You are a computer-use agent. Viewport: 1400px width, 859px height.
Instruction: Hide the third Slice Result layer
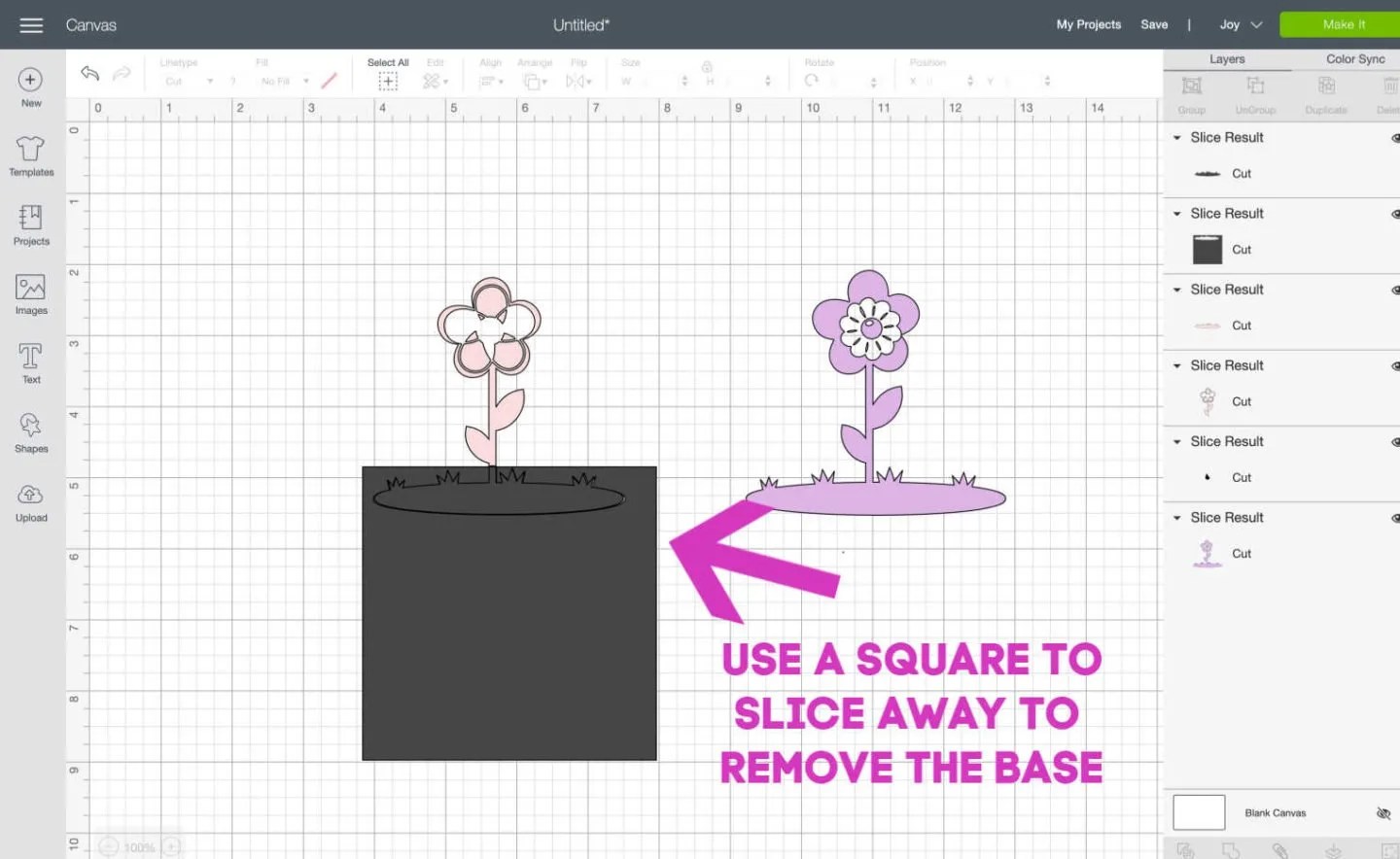pos(1396,290)
